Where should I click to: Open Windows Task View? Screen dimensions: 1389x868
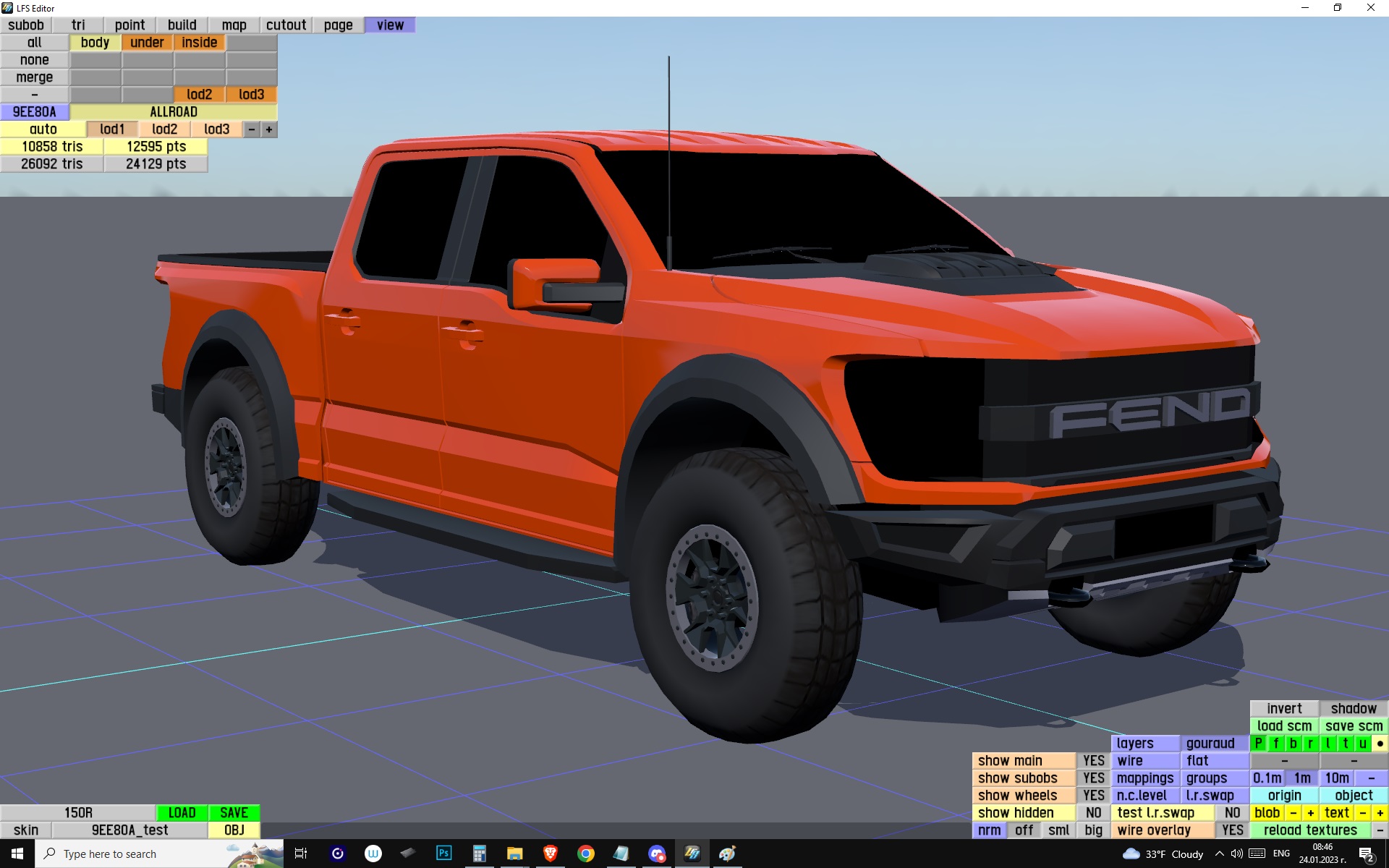point(301,854)
